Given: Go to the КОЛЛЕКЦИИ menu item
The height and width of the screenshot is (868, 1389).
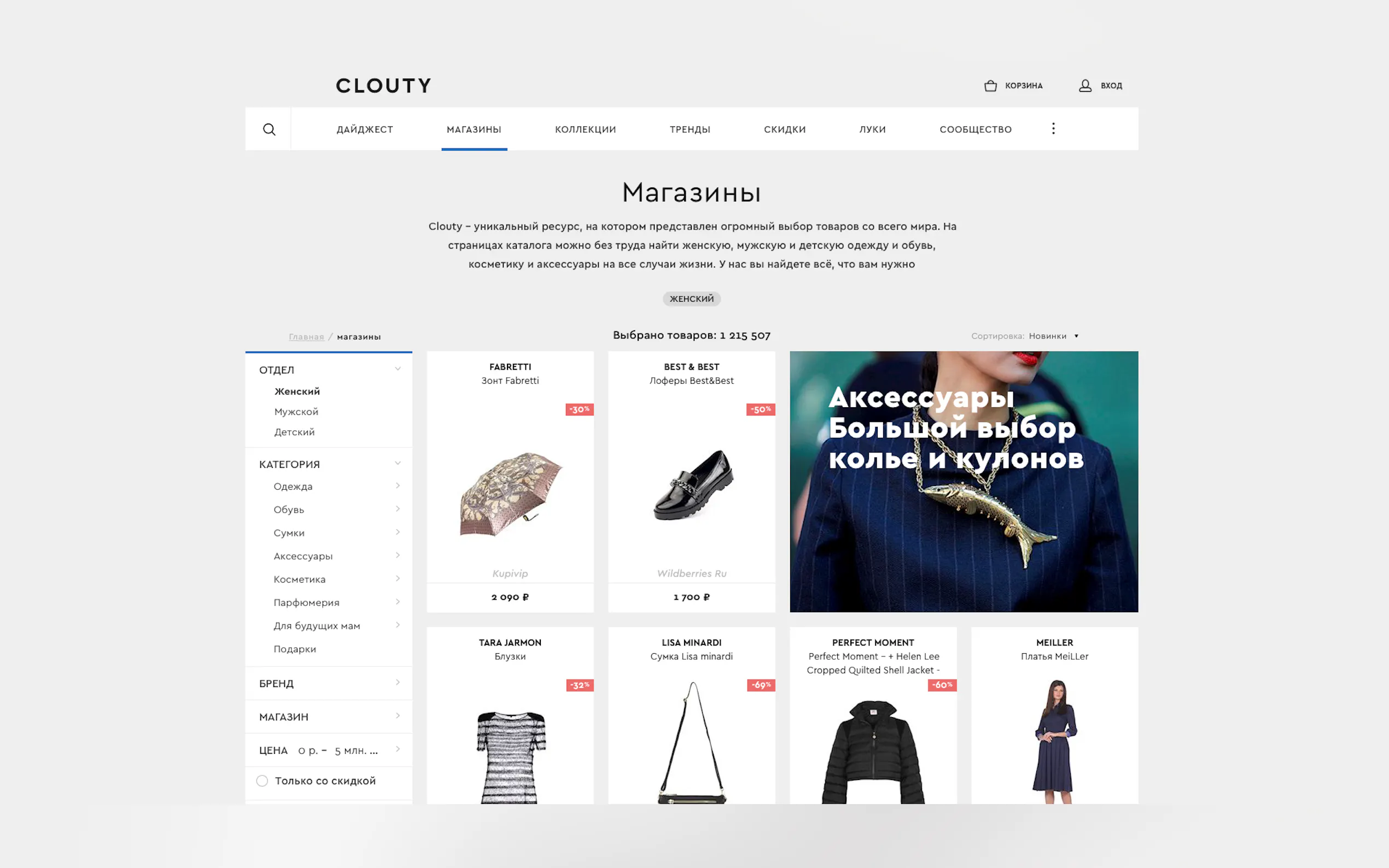Looking at the screenshot, I should tap(585, 129).
